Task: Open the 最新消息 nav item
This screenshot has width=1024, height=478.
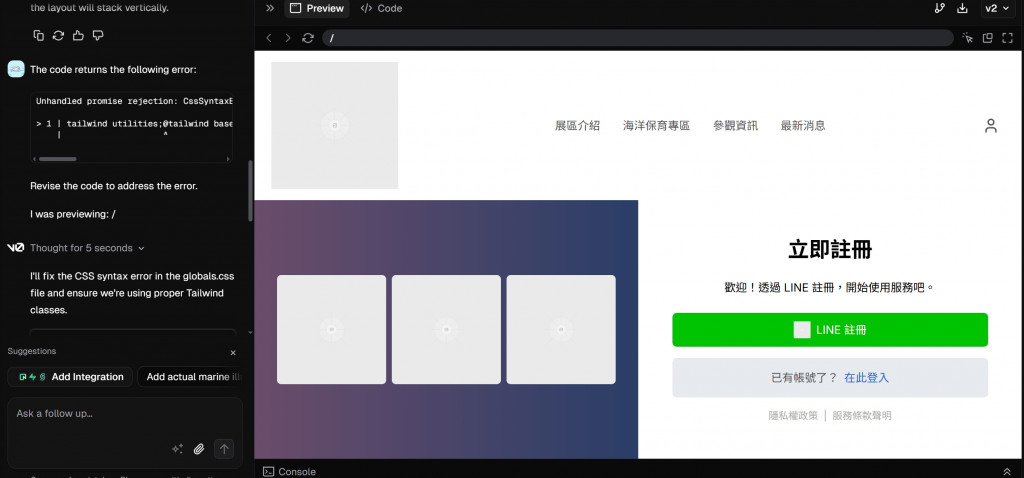Action: click(803, 125)
